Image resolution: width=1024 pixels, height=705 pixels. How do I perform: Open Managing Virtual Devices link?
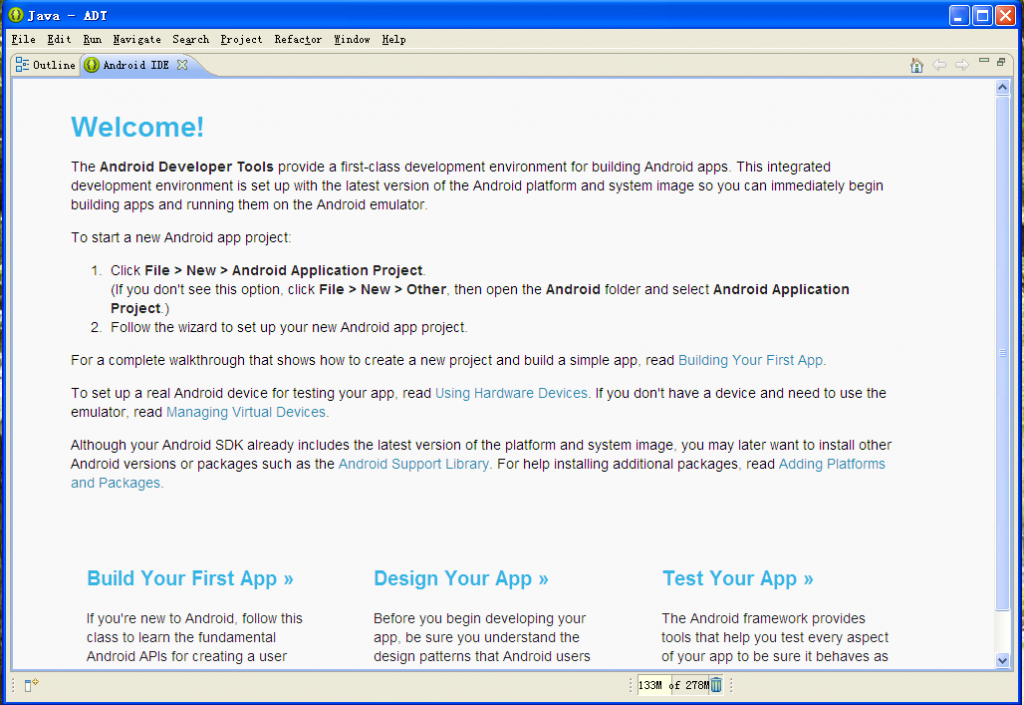point(246,412)
